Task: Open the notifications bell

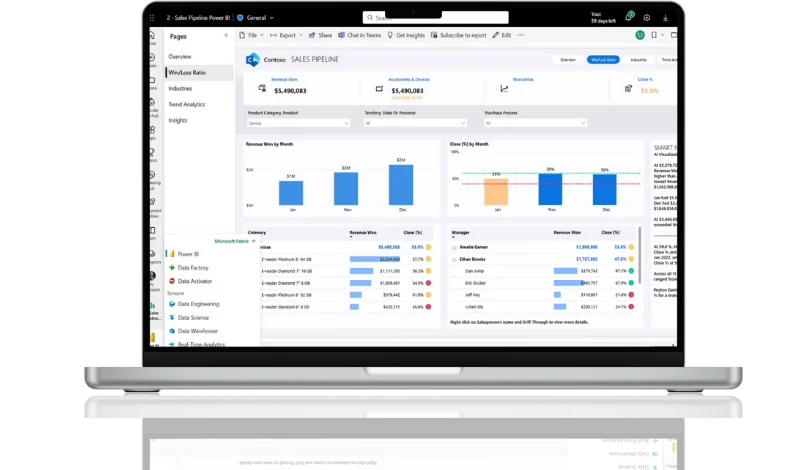Action: [629, 17]
